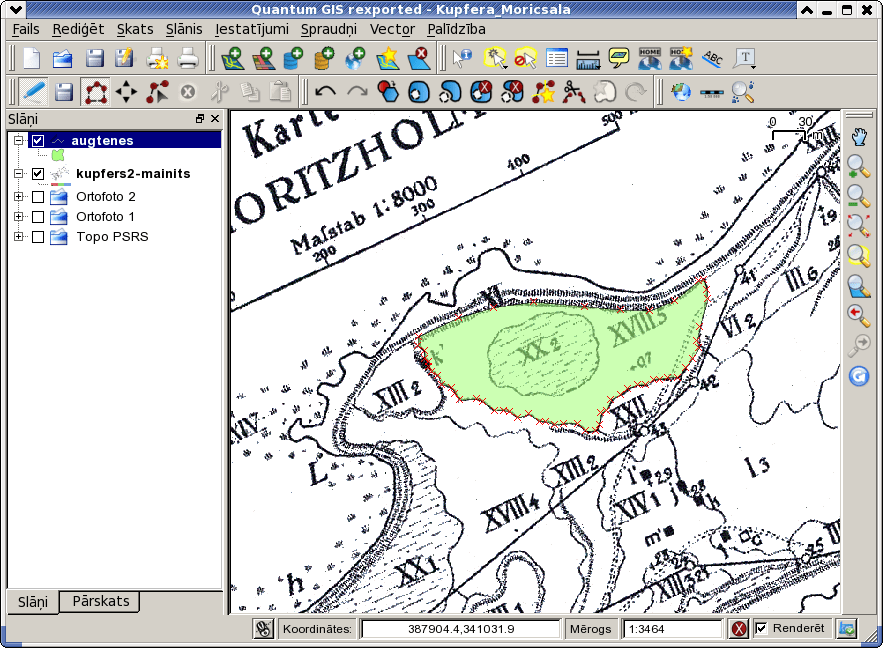Screen dimensions: 883x648
Task: Expand the Ortofoto 2 group
Action: click(x=19, y=197)
